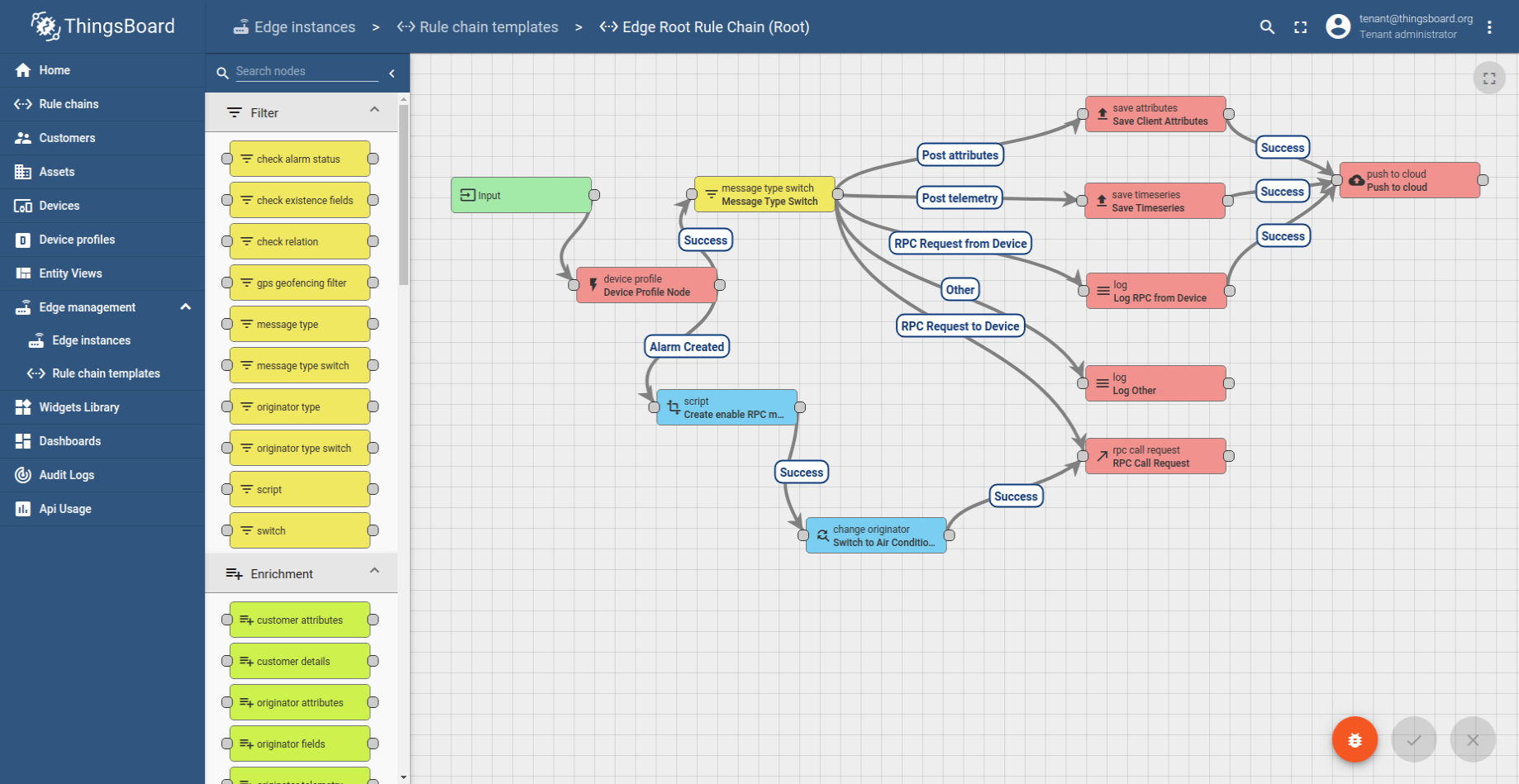The image size is (1519, 784).
Task: Click the Dashboards grid icon
Action: coord(23,441)
